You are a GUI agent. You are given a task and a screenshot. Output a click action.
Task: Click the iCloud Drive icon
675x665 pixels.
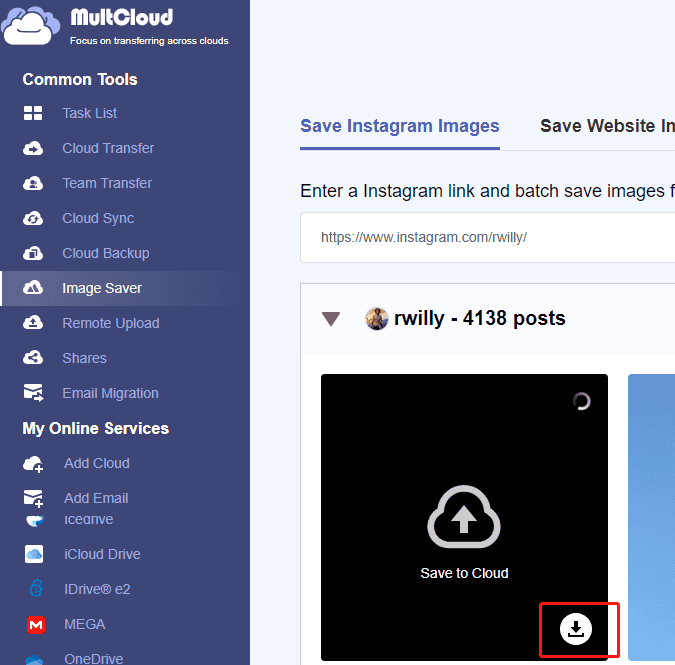34,554
